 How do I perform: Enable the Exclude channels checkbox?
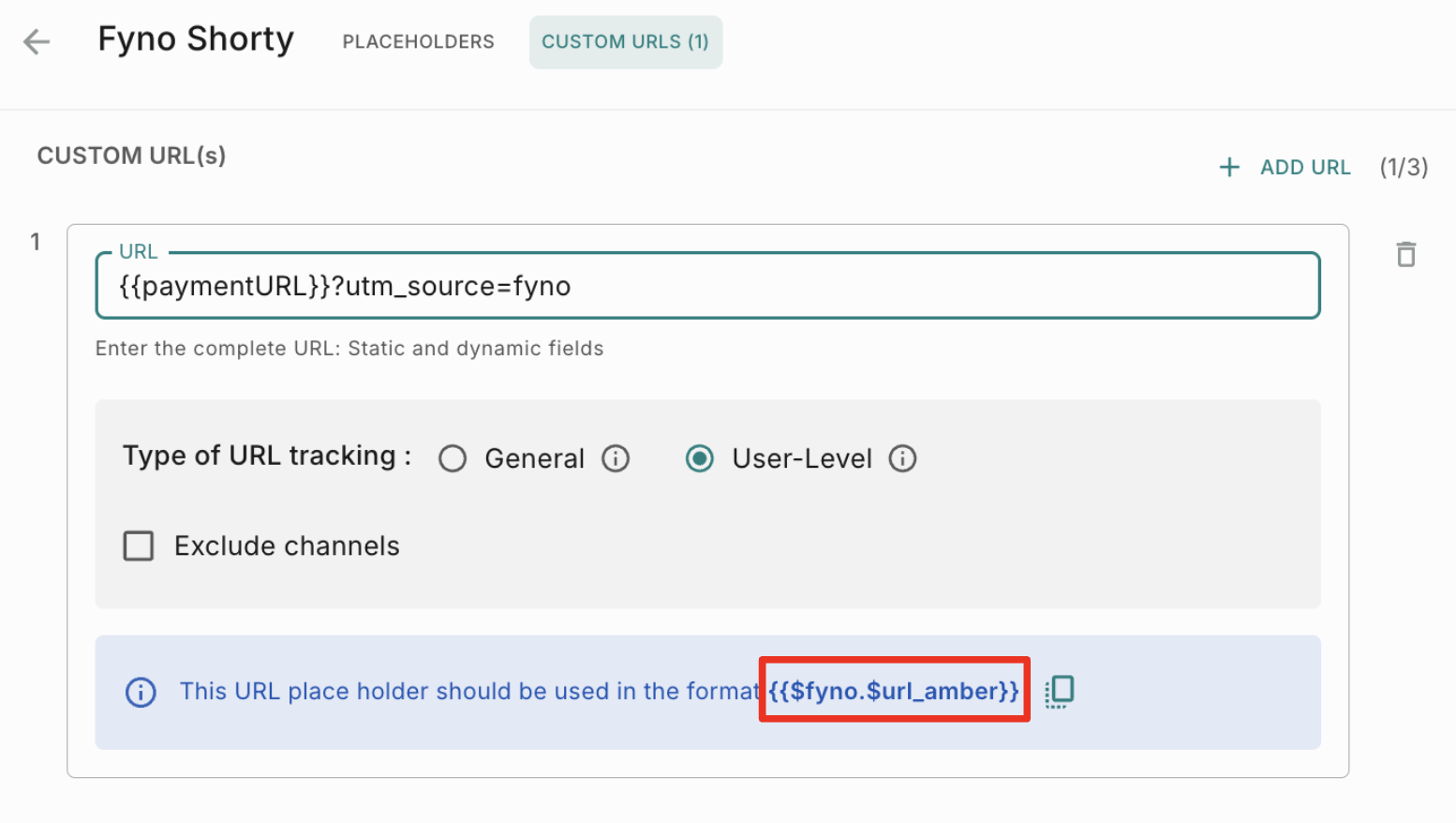(139, 546)
